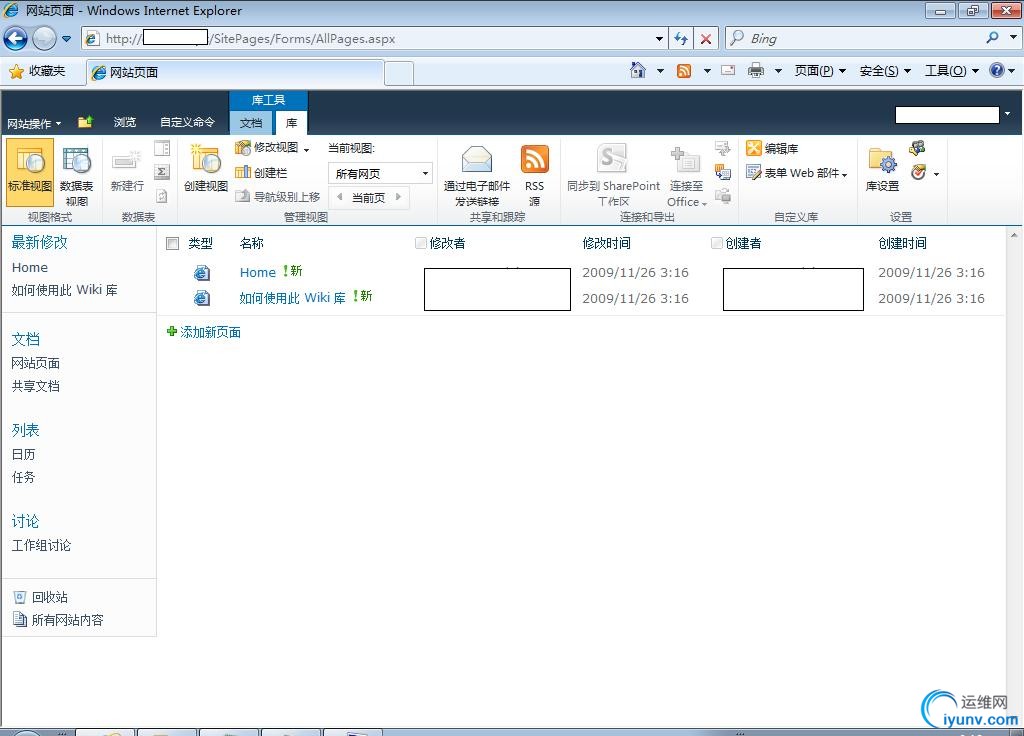Switch to Custom Commands (自定义命令) tab
Screen dimensions: 1024x736
coord(187,122)
